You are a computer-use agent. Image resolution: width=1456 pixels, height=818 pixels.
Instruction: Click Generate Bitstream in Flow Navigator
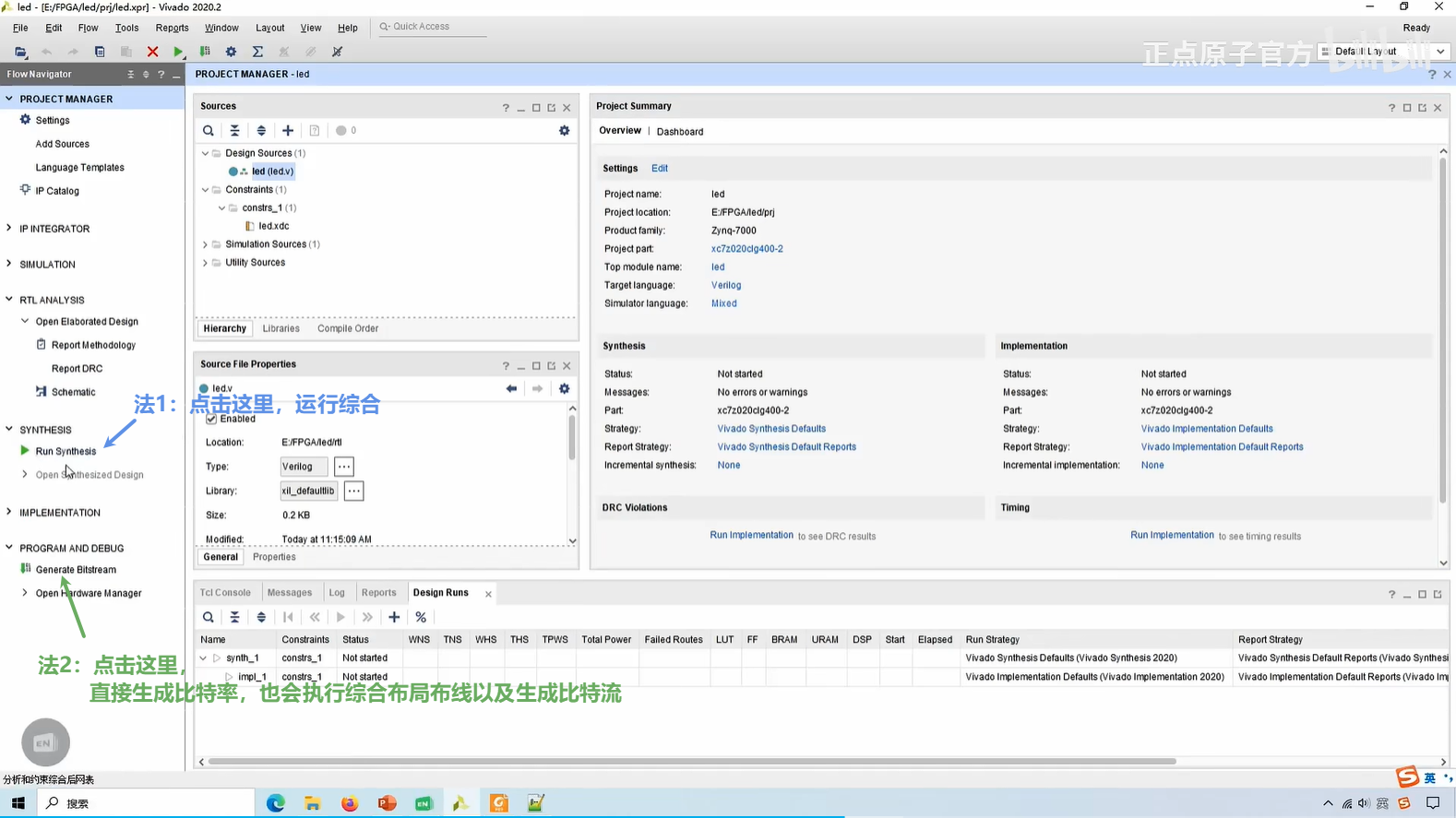(76, 570)
